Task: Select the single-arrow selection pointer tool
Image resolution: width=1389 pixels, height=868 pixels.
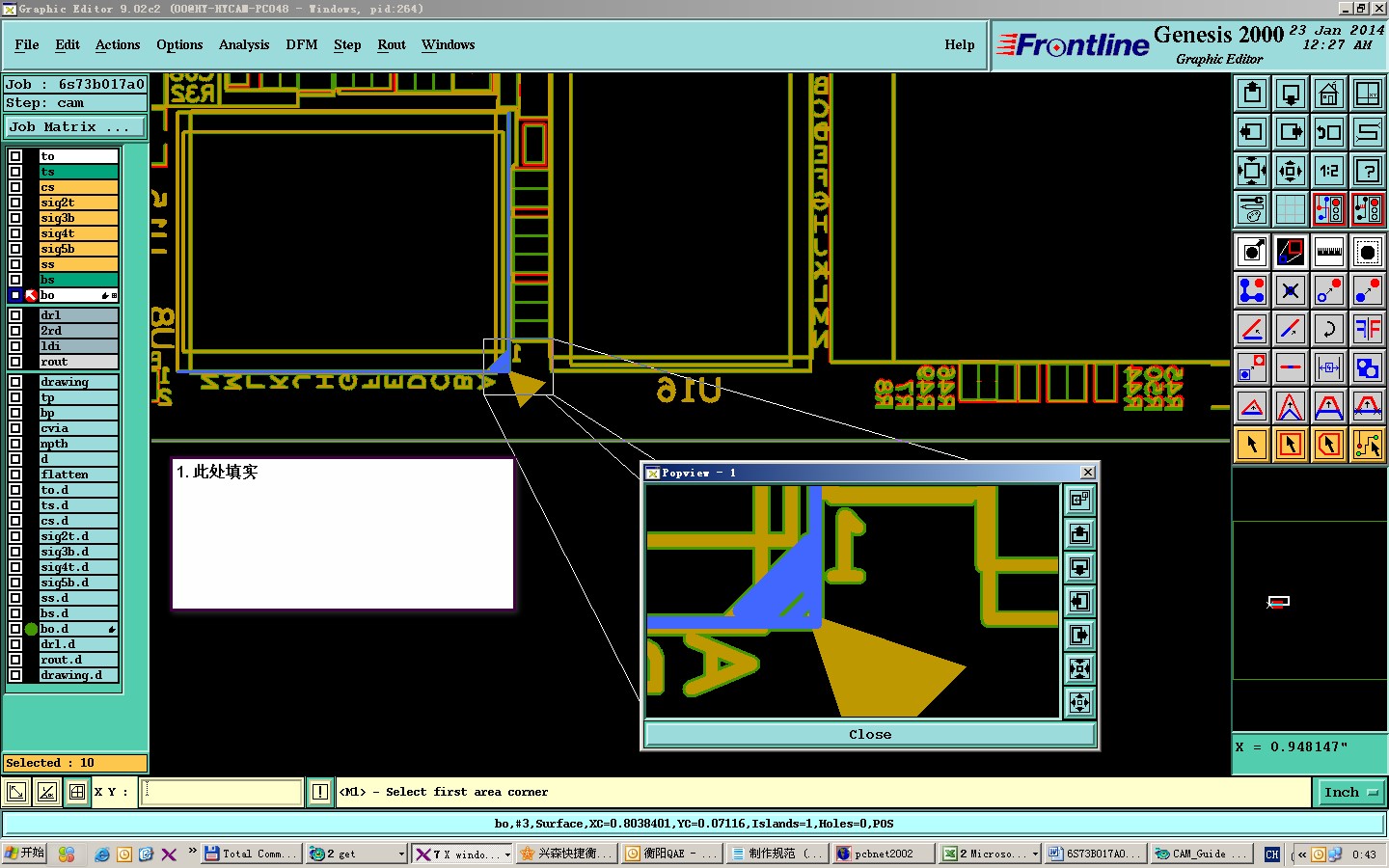Action: click(1252, 445)
